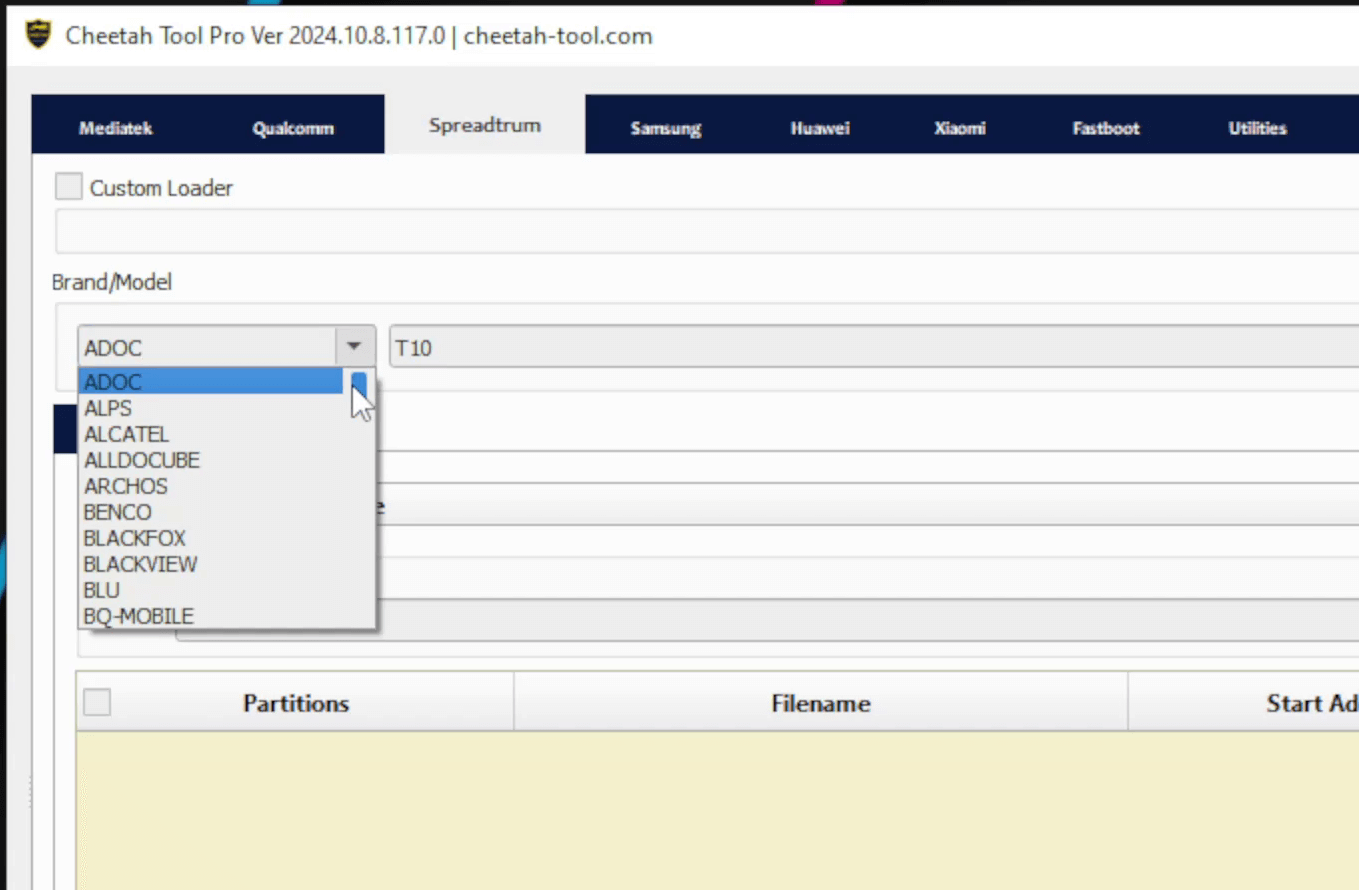This screenshot has height=890, width=1359.
Task: Open the Huawei tab
Action: (x=820, y=128)
